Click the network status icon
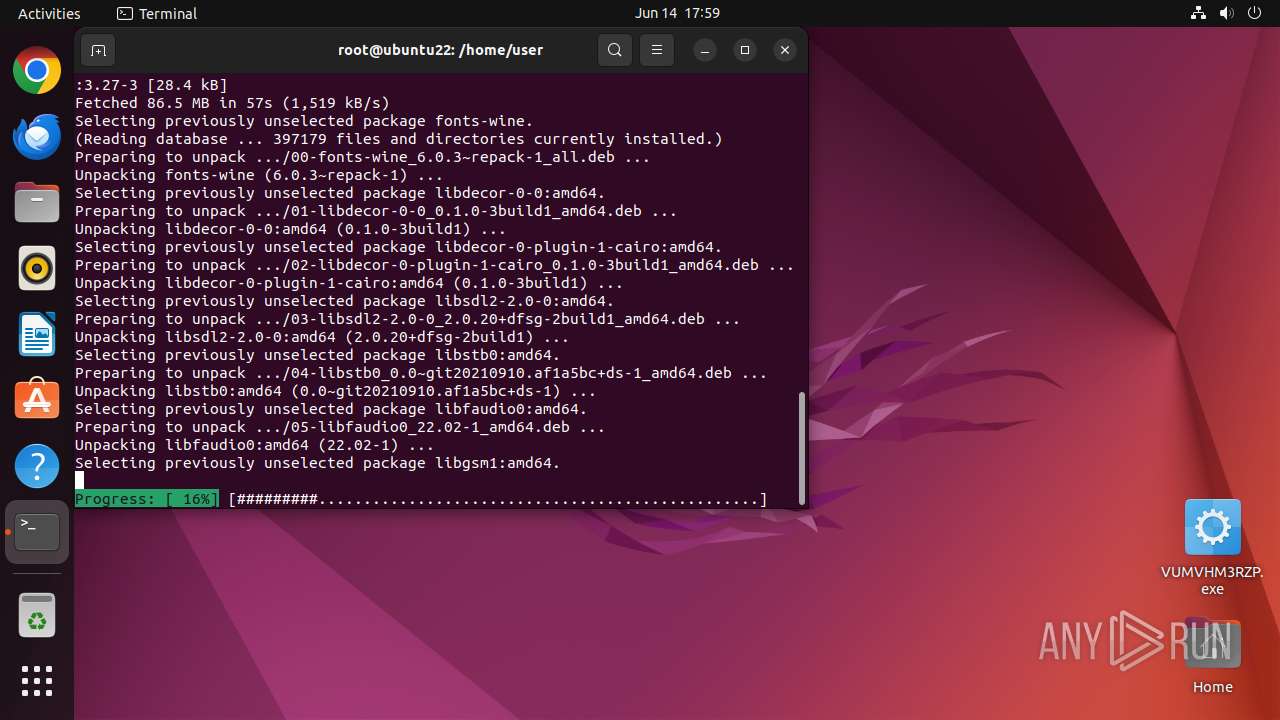The width and height of the screenshot is (1280, 720). (1199, 13)
